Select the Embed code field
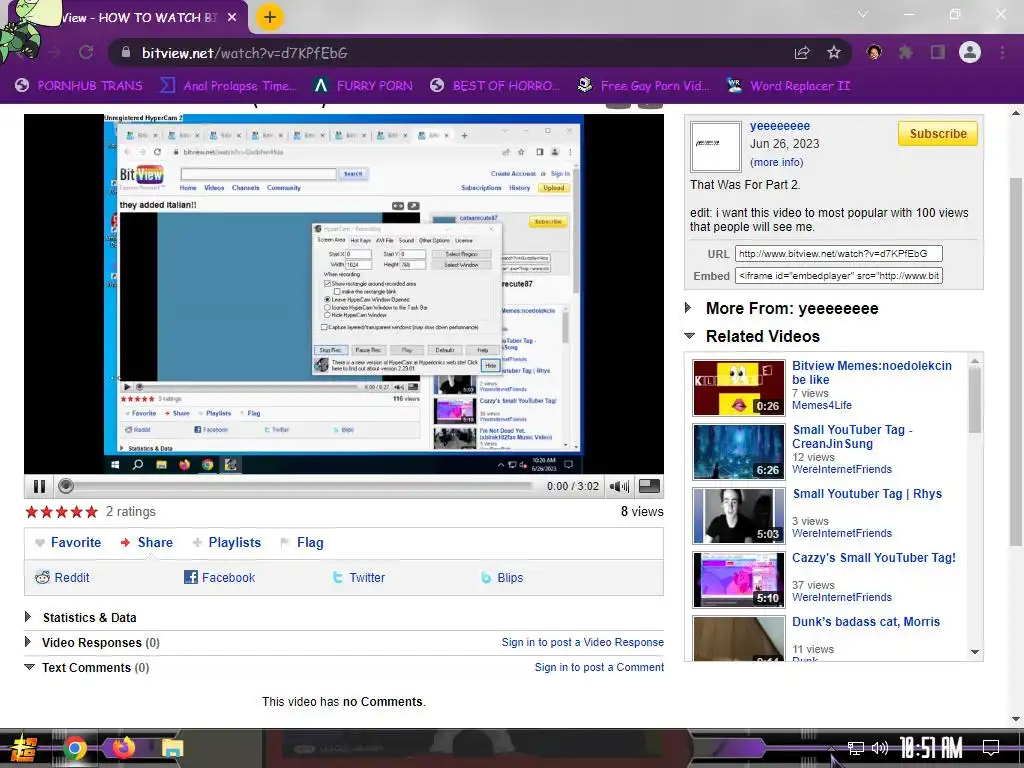Viewport: 1024px width, 768px height. click(x=839, y=276)
